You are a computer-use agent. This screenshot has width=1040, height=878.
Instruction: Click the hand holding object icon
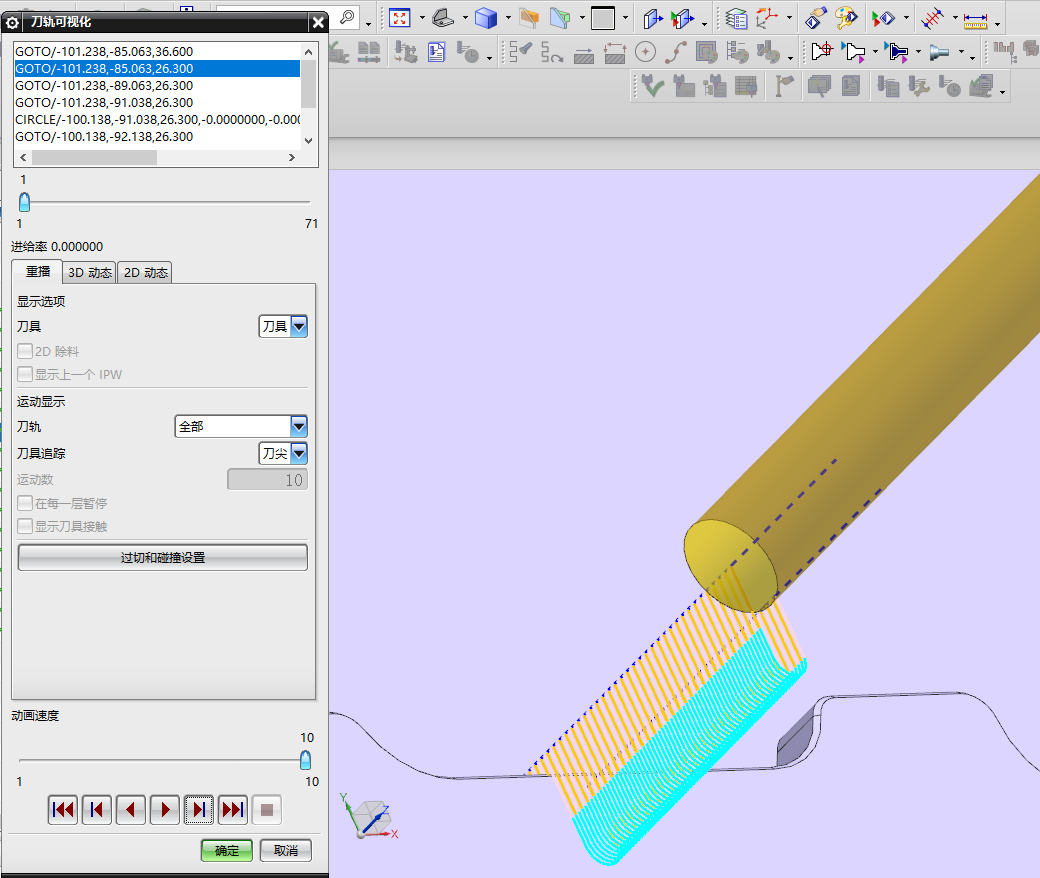pos(815,18)
